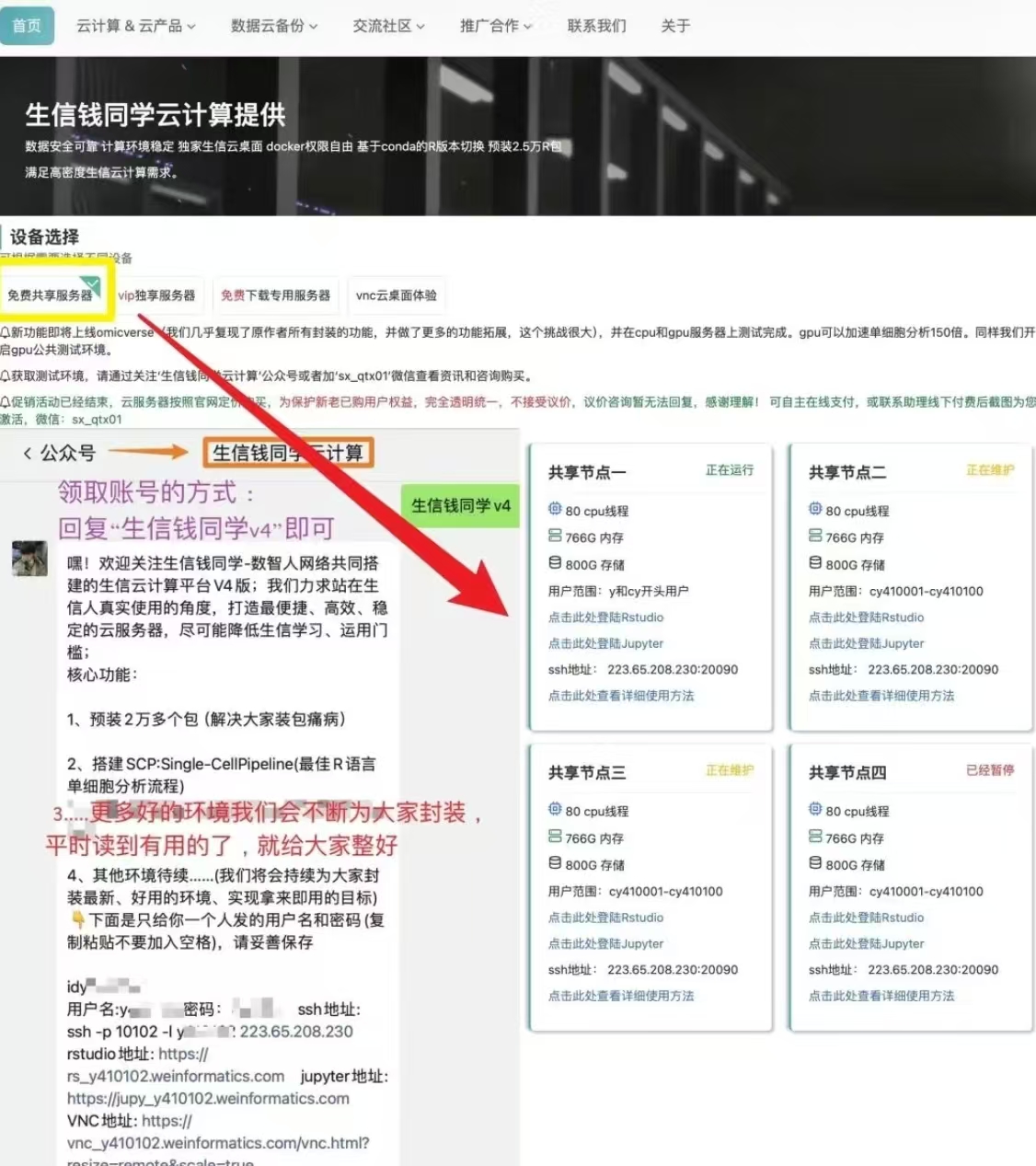
Task: Select the vip独享服务器 tab
Action: pos(157,295)
